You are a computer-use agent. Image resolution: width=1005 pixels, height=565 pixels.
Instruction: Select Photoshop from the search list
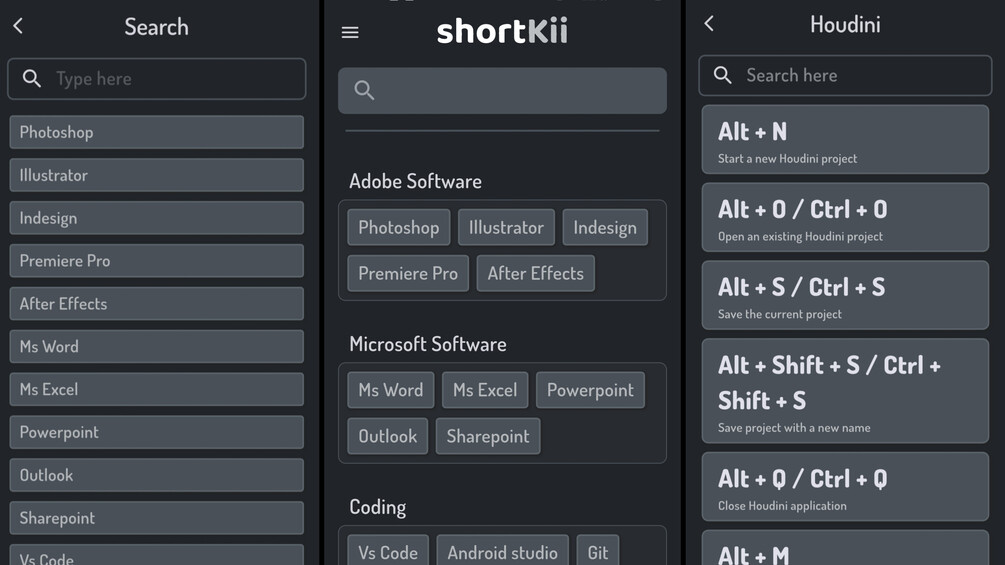pyautogui.click(x=156, y=132)
